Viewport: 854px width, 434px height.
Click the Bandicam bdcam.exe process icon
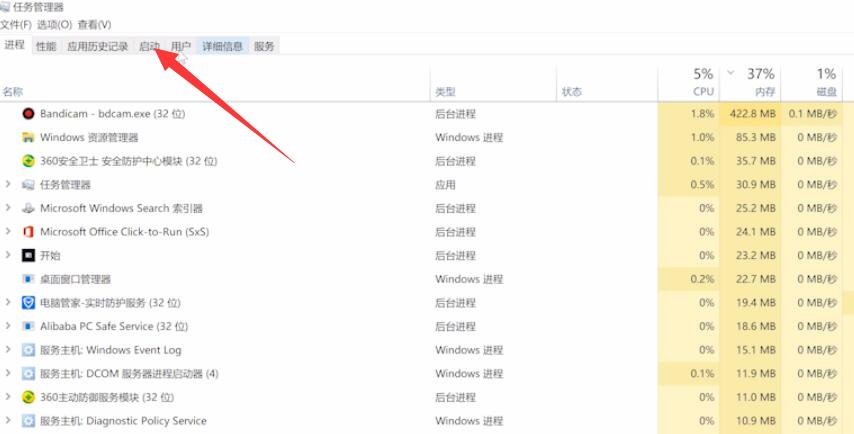(x=28, y=114)
